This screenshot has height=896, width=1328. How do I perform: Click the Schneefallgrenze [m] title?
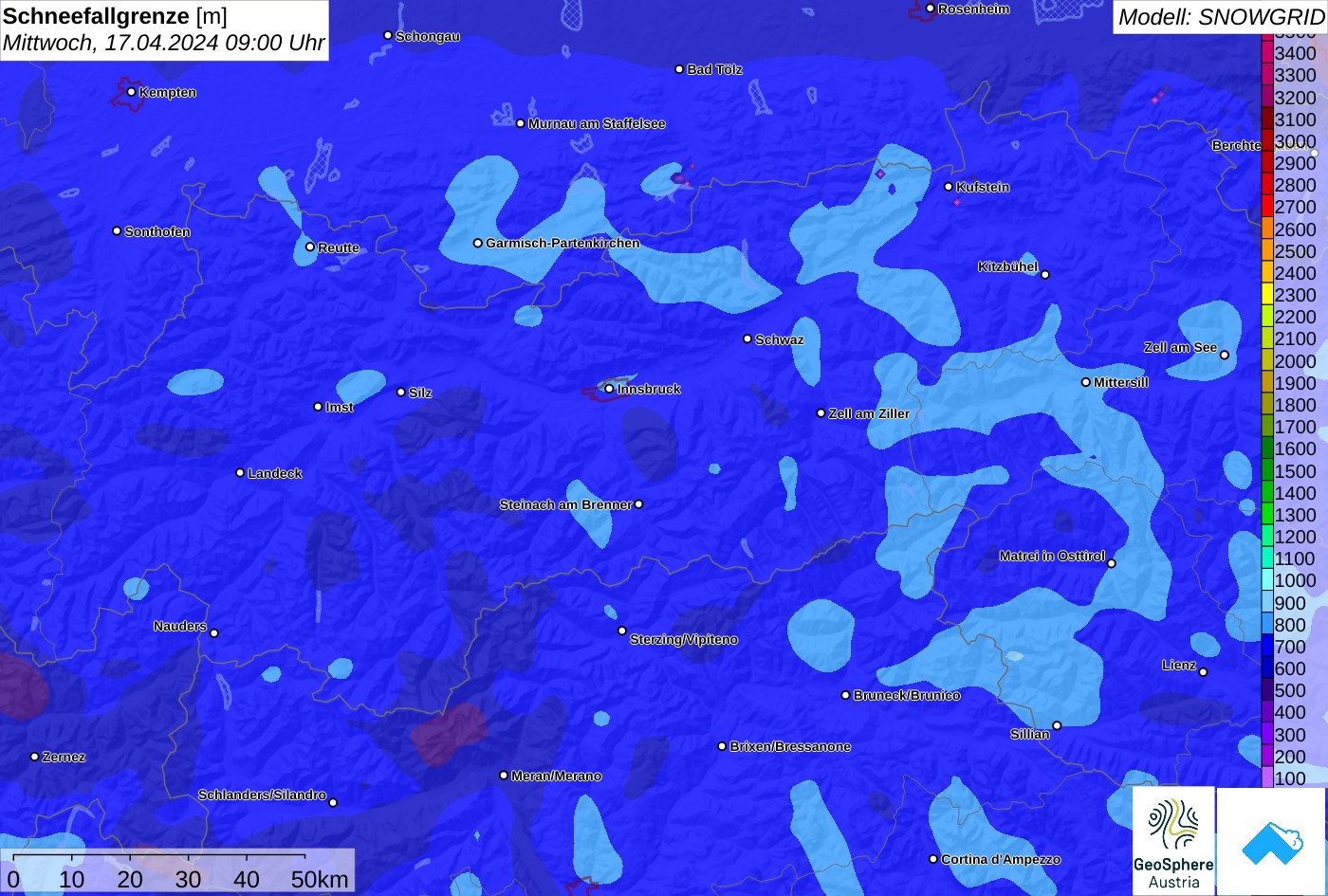116,16
